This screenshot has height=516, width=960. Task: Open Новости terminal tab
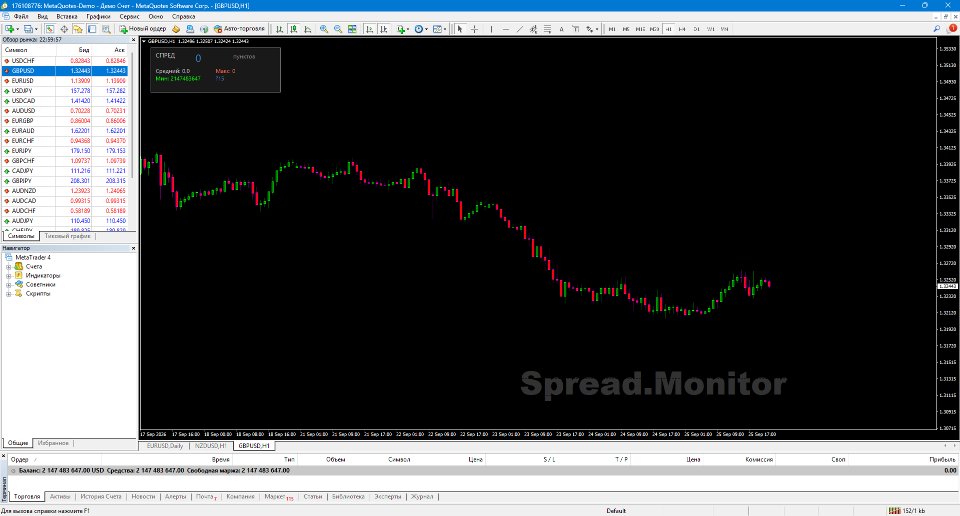pos(143,496)
